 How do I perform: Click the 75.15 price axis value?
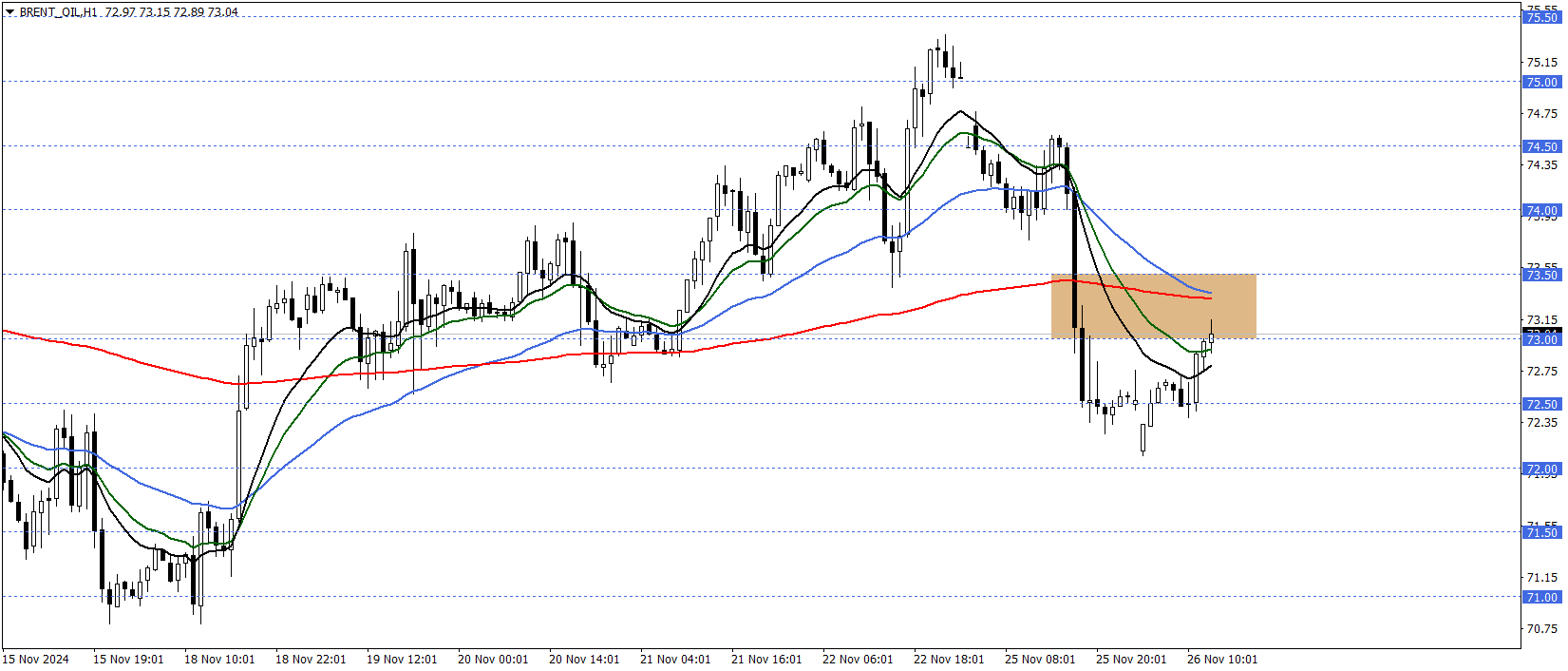coord(1541,63)
